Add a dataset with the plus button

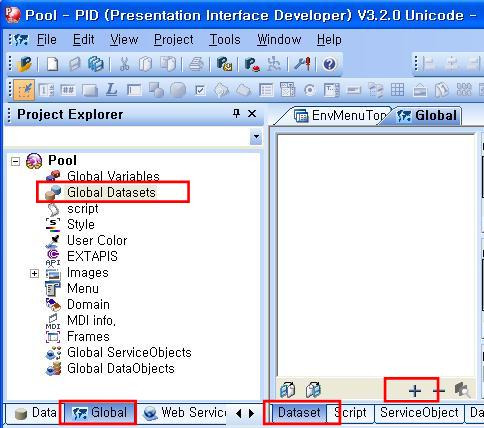click(x=415, y=390)
